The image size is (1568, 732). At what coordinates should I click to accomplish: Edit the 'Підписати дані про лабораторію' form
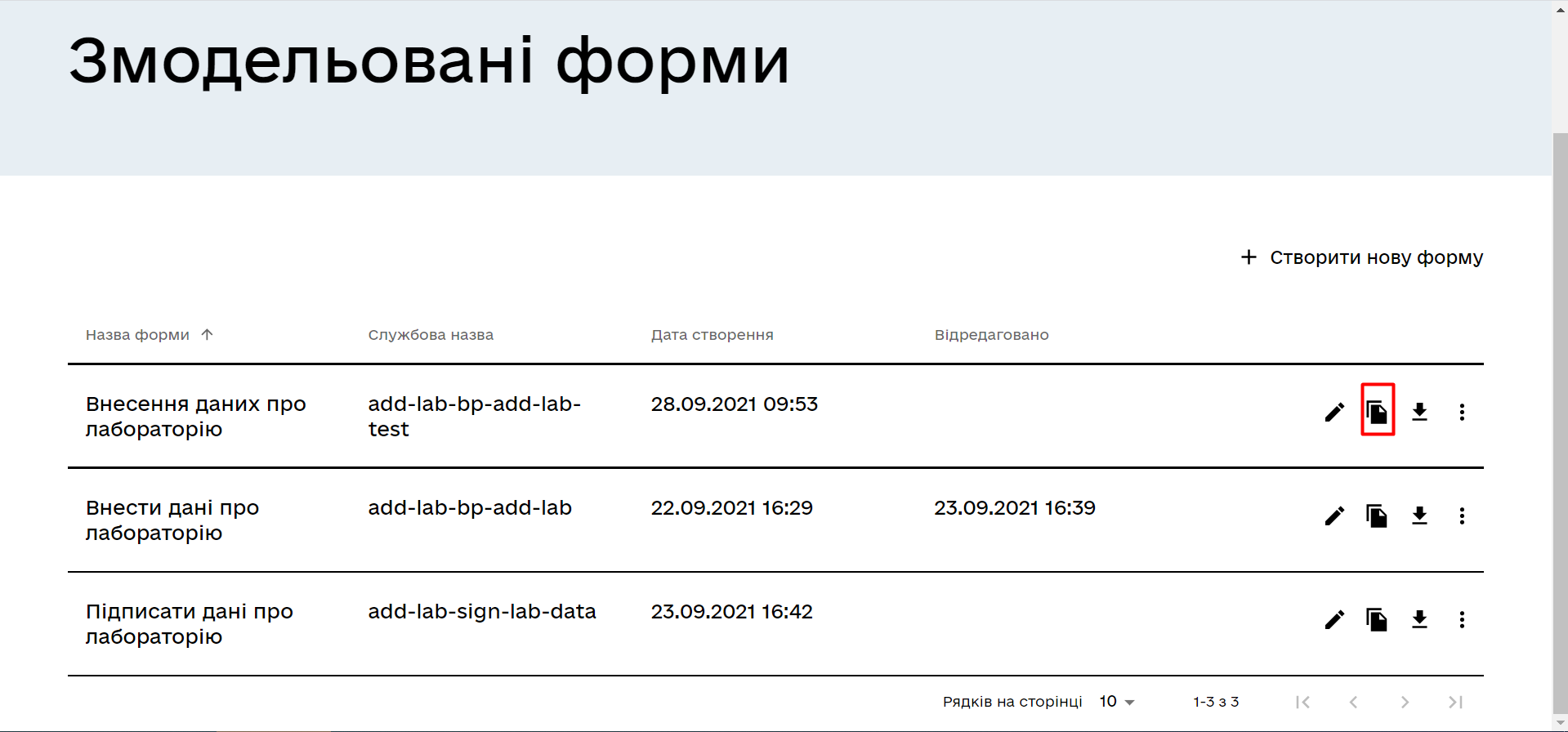pyautogui.click(x=1334, y=619)
